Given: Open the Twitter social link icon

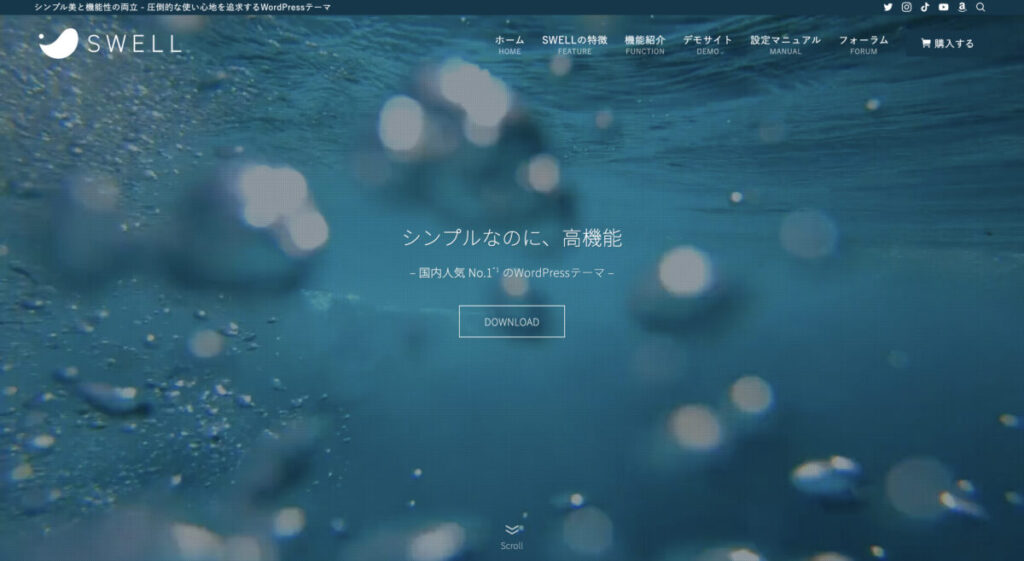Looking at the screenshot, I should [888, 7].
